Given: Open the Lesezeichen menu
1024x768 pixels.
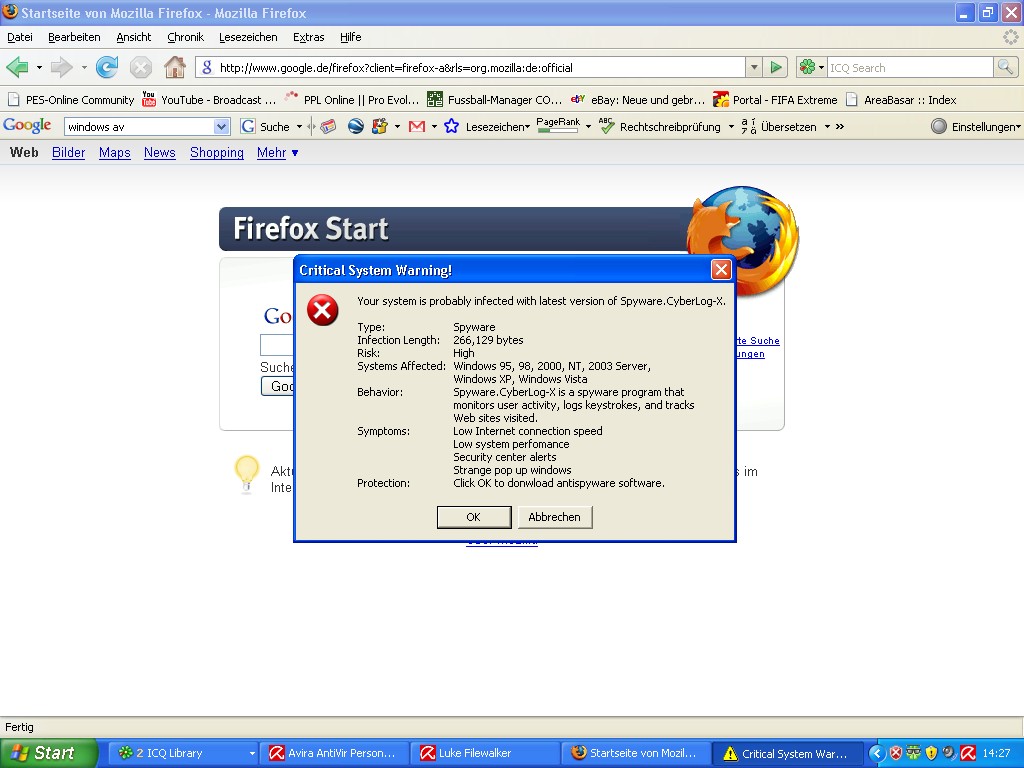Looking at the screenshot, I should pos(248,37).
